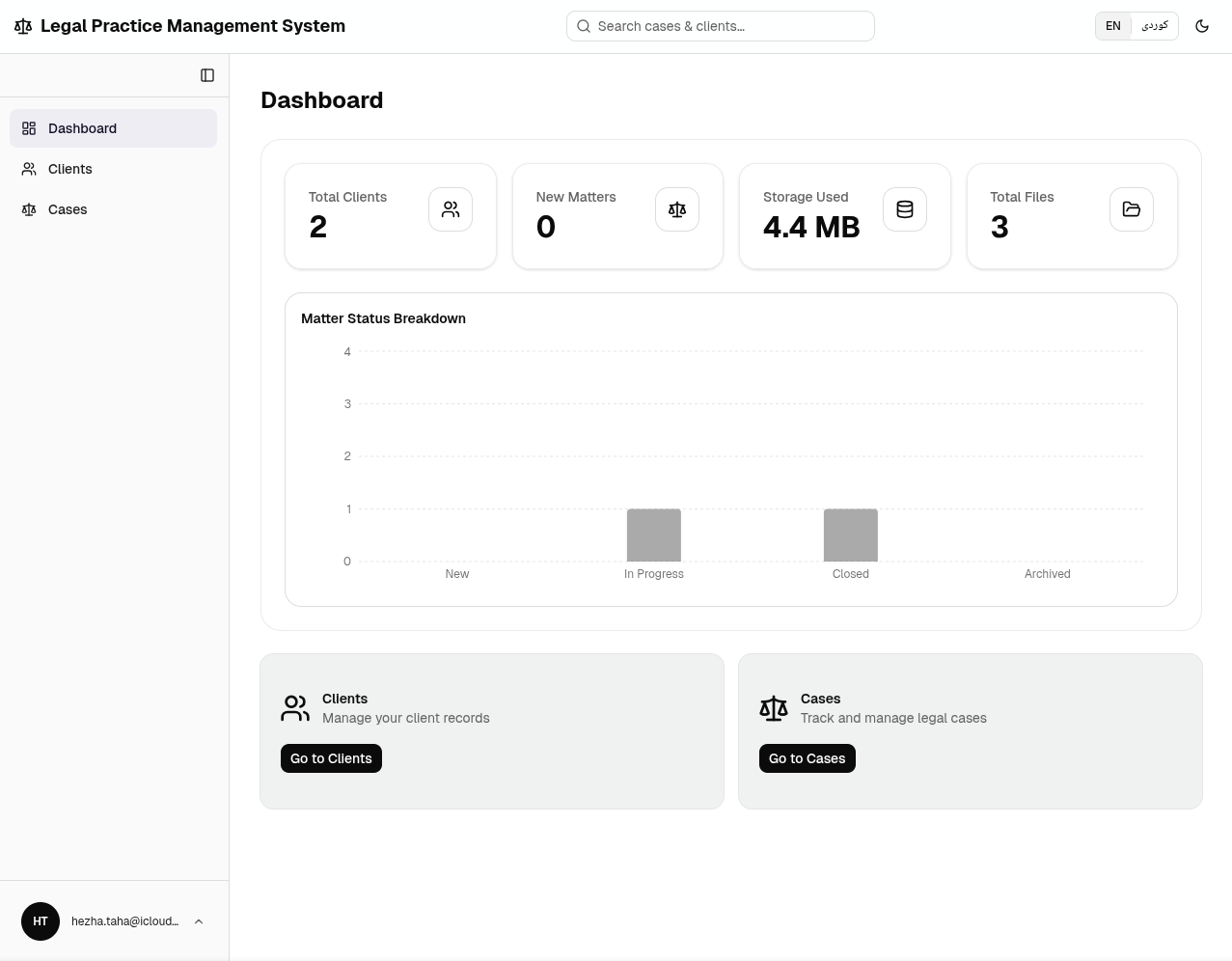Viewport: 1232px width, 961px height.
Task: Open Clients in the sidebar
Action: (70, 169)
